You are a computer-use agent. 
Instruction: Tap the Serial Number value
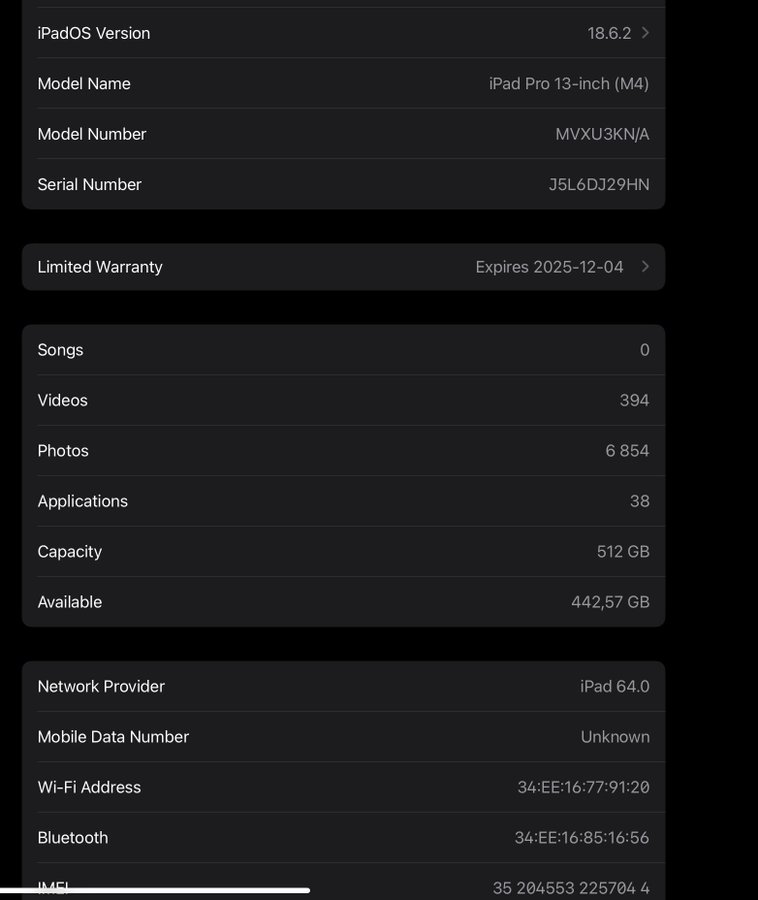click(x=598, y=185)
